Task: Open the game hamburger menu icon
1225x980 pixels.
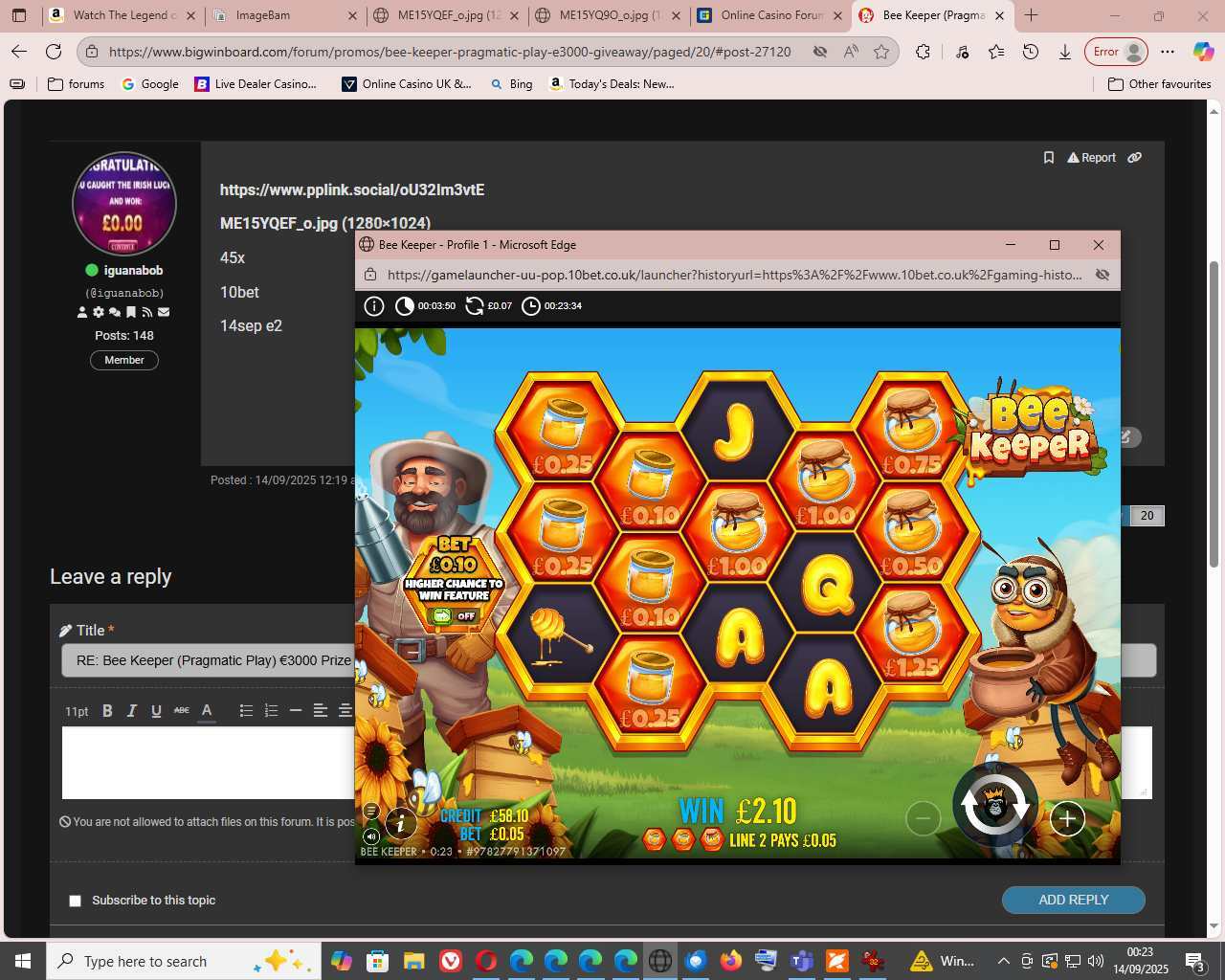Action: [371, 812]
